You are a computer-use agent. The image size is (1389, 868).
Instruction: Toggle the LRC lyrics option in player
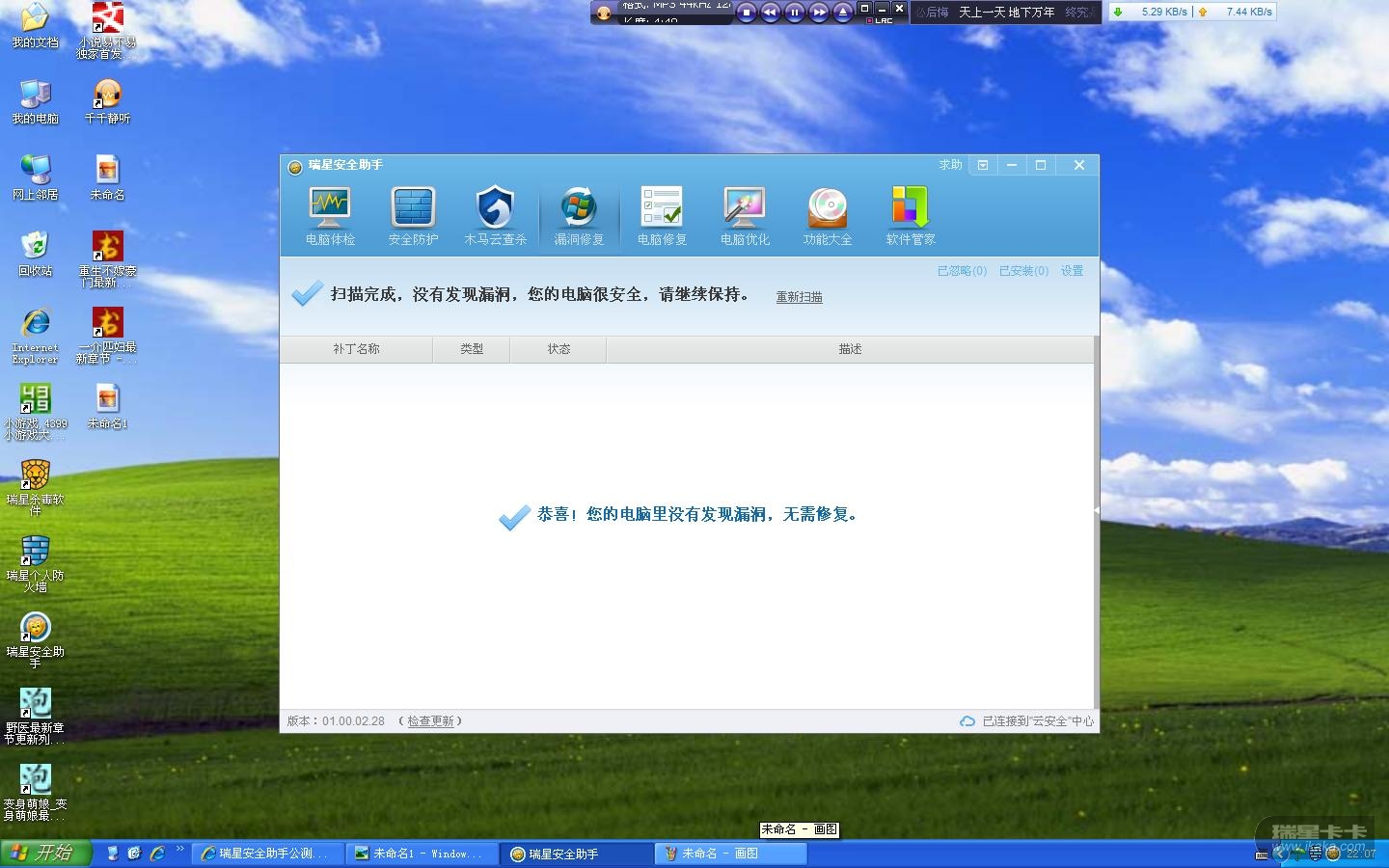pyautogui.click(x=881, y=20)
